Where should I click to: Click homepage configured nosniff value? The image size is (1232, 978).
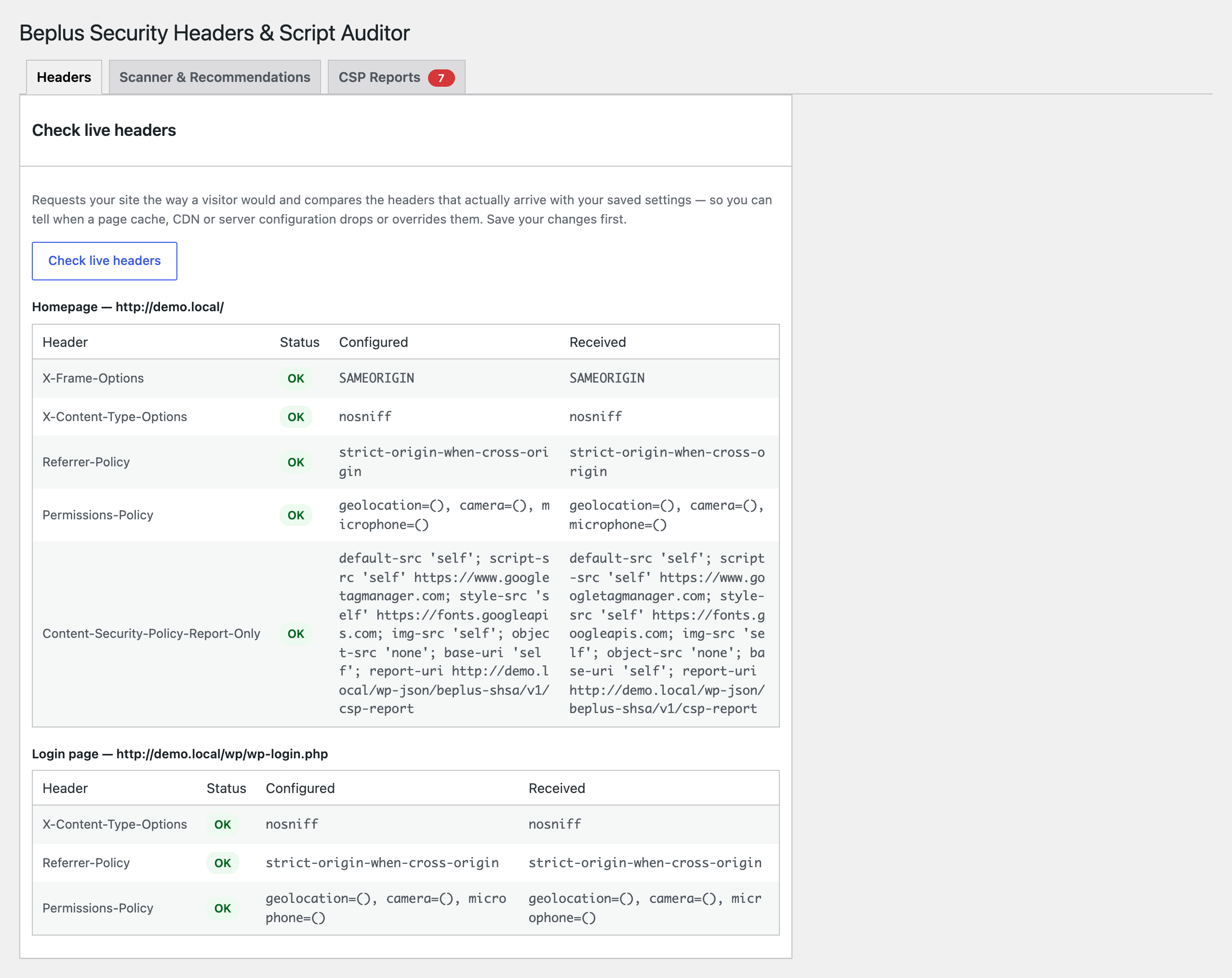[x=365, y=416]
